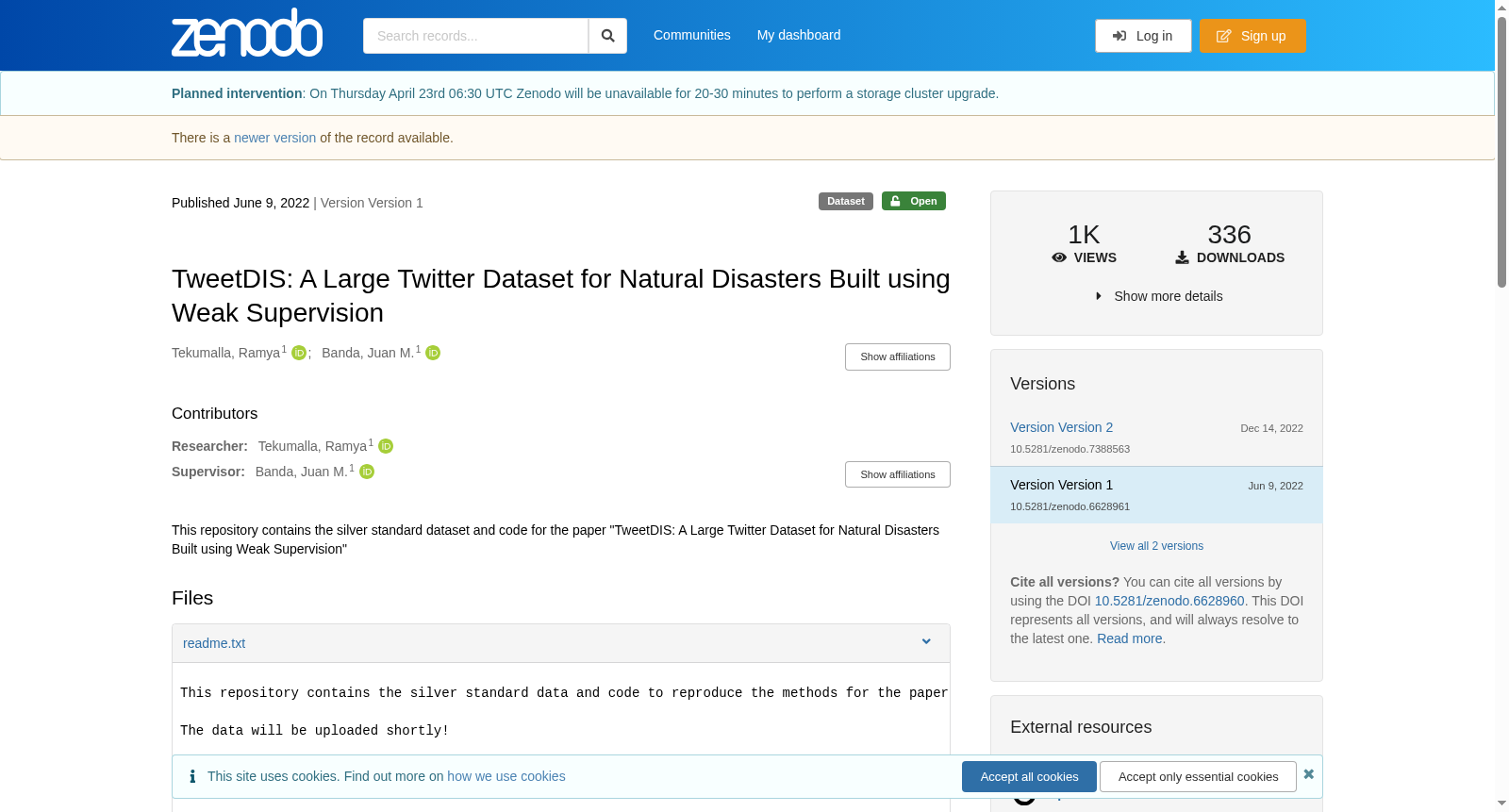Follow the newer version link
1509x812 pixels.
[274, 138]
